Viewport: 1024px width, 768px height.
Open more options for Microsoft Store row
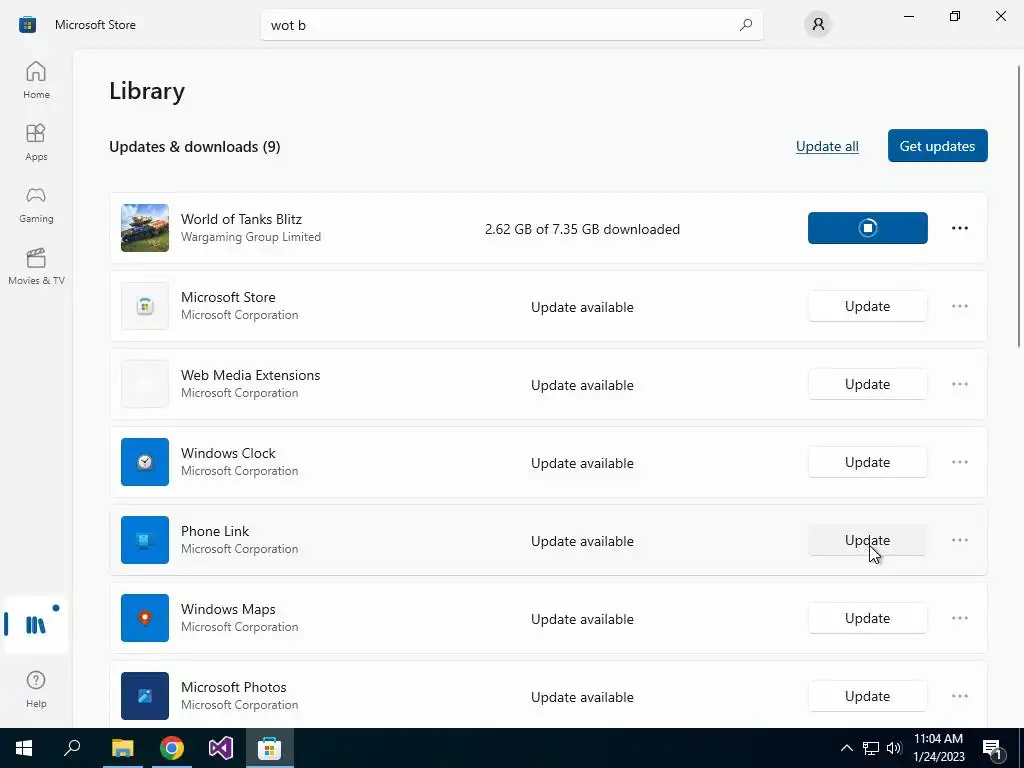[959, 306]
